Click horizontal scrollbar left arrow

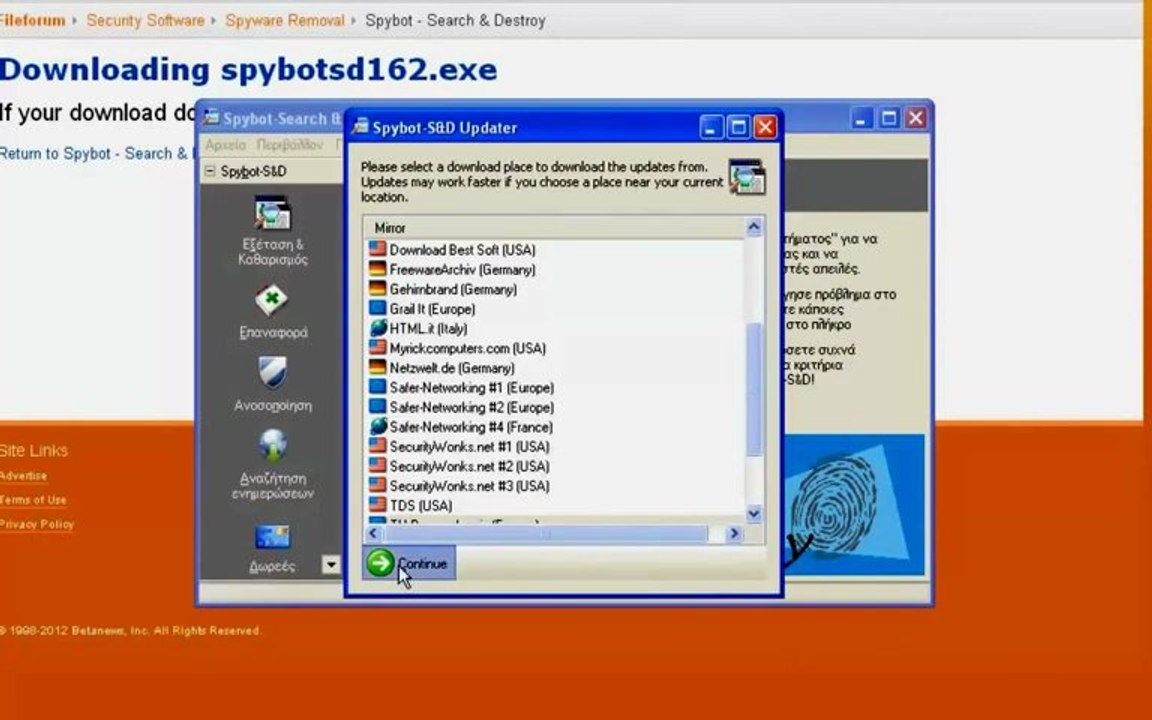(373, 533)
